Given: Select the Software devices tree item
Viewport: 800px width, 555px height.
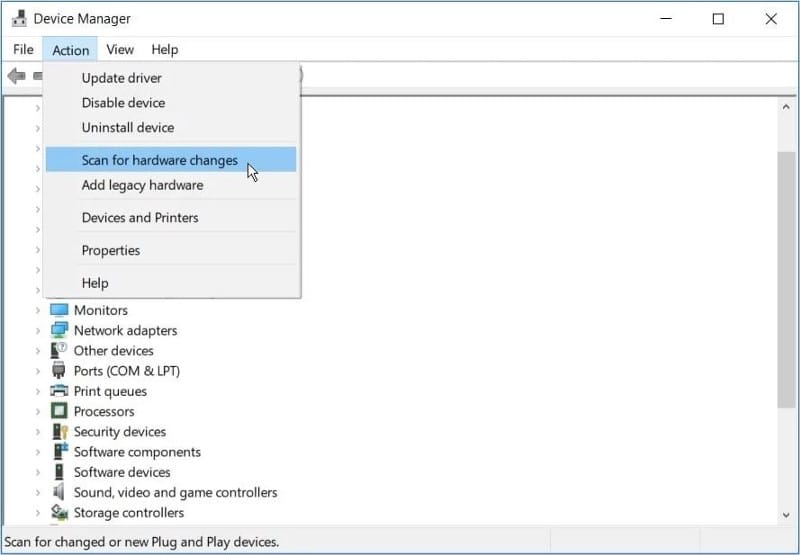Looking at the screenshot, I should click(x=122, y=472).
